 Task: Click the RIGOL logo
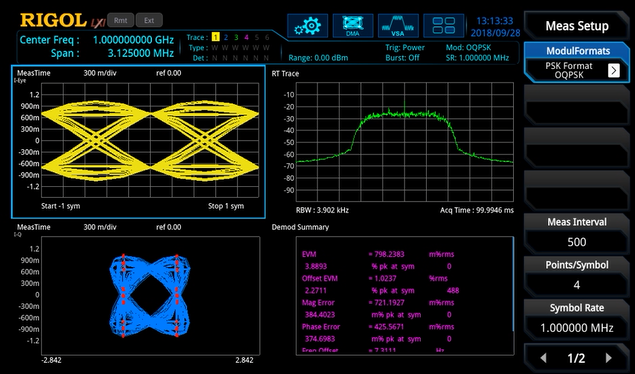[53, 20]
